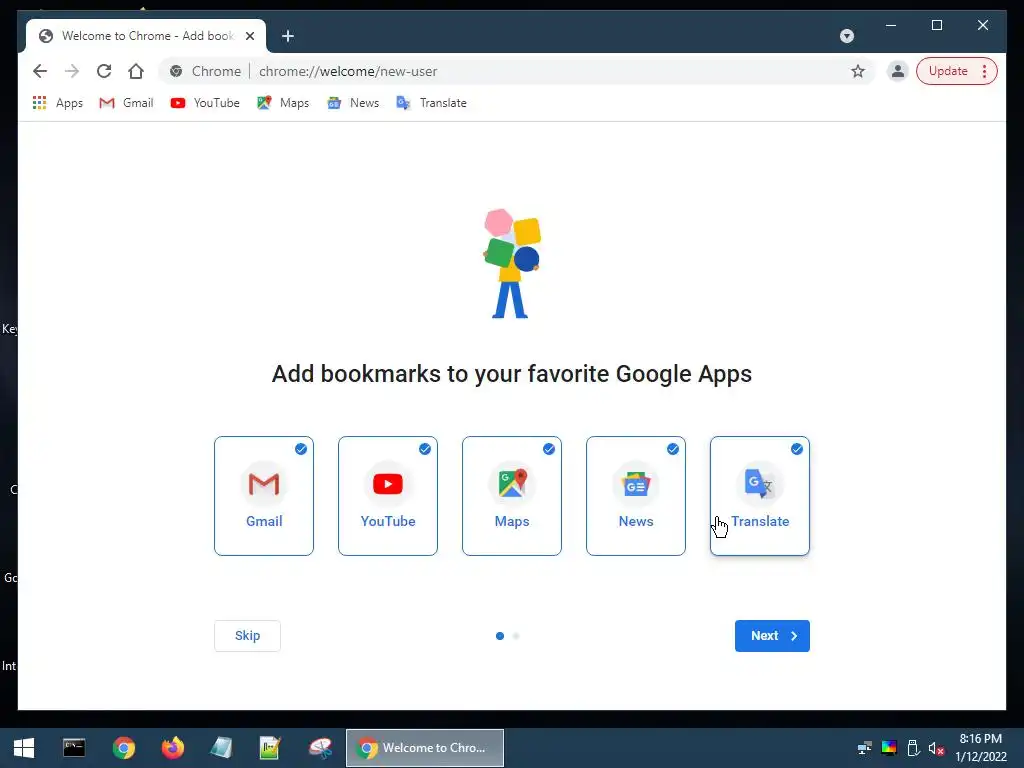Open the Maps bookmark in the bookmarks bar
1024x768 pixels.
pyautogui.click(x=283, y=103)
